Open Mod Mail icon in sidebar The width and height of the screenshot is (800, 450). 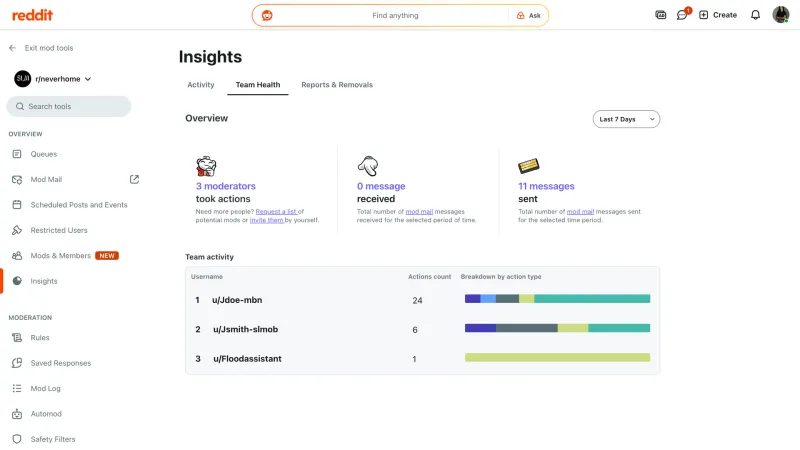pos(17,180)
